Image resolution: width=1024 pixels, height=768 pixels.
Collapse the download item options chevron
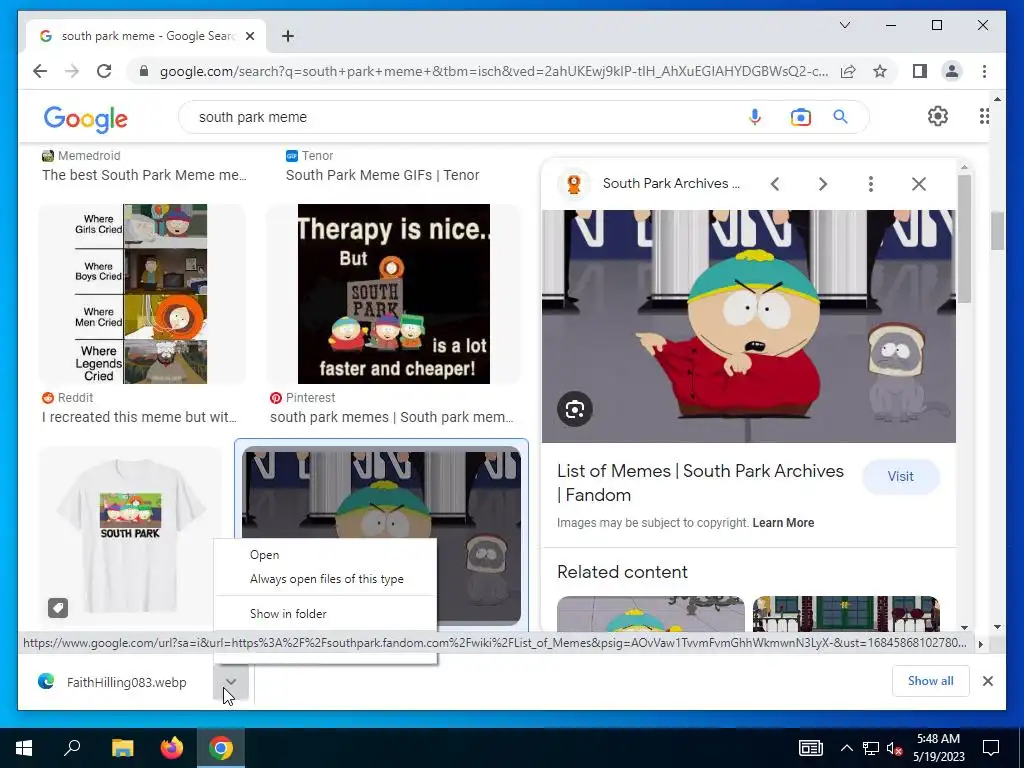pyautogui.click(x=231, y=682)
